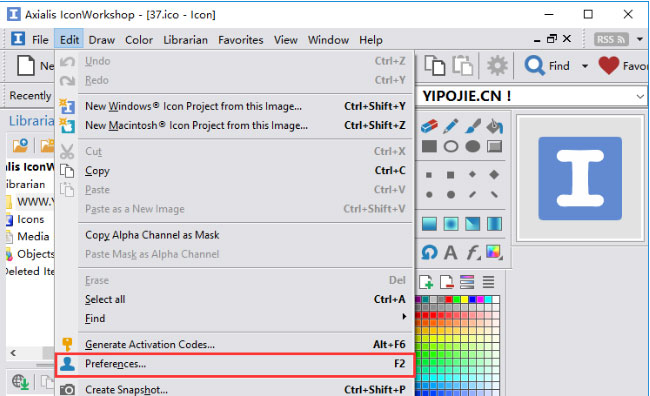Choose Copy Alpha Channel as Mask
650x396 pixels.
(x=235, y=235)
